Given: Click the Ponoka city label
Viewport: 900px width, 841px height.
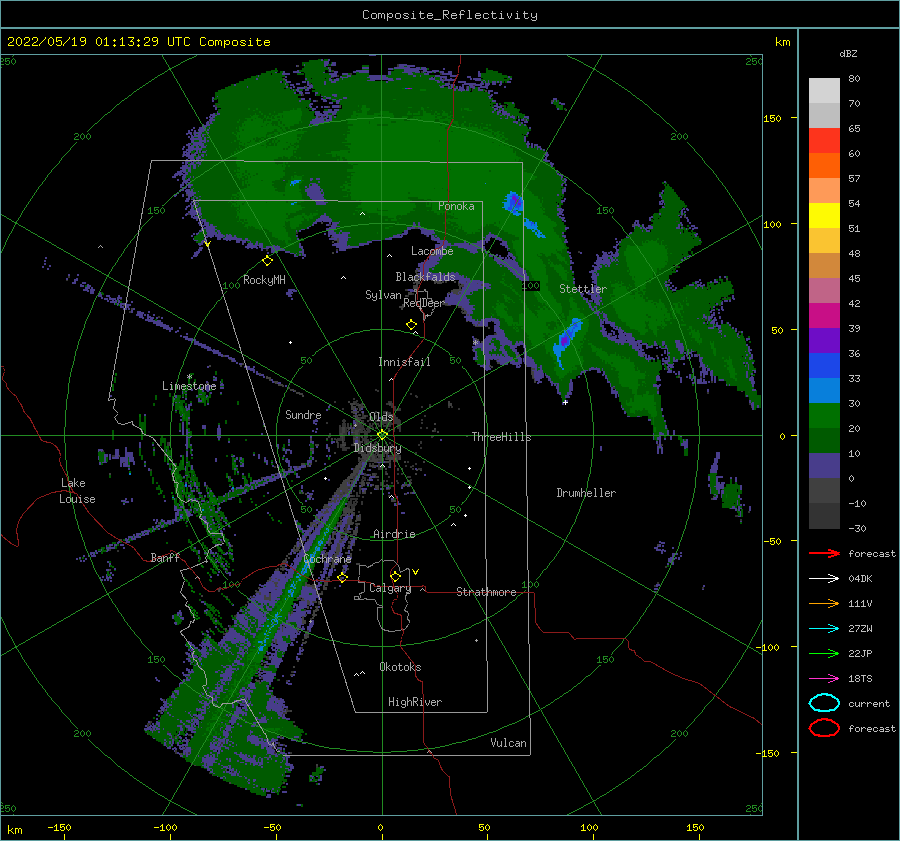Looking at the screenshot, I should (456, 206).
